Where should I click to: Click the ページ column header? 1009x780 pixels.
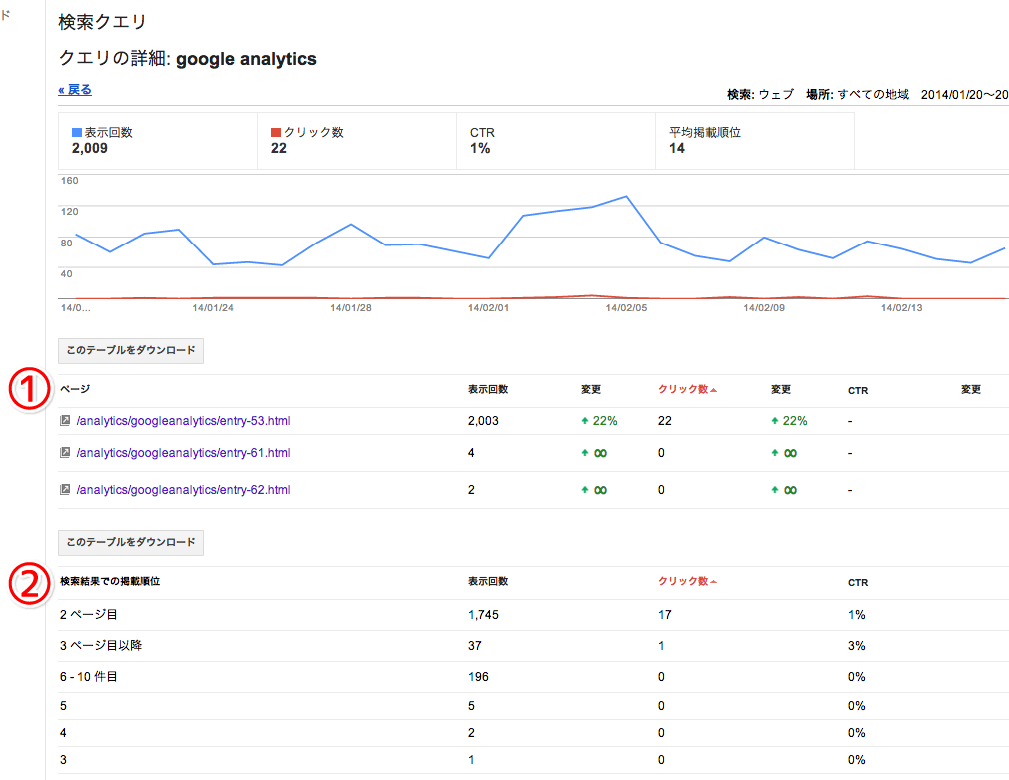(75, 389)
